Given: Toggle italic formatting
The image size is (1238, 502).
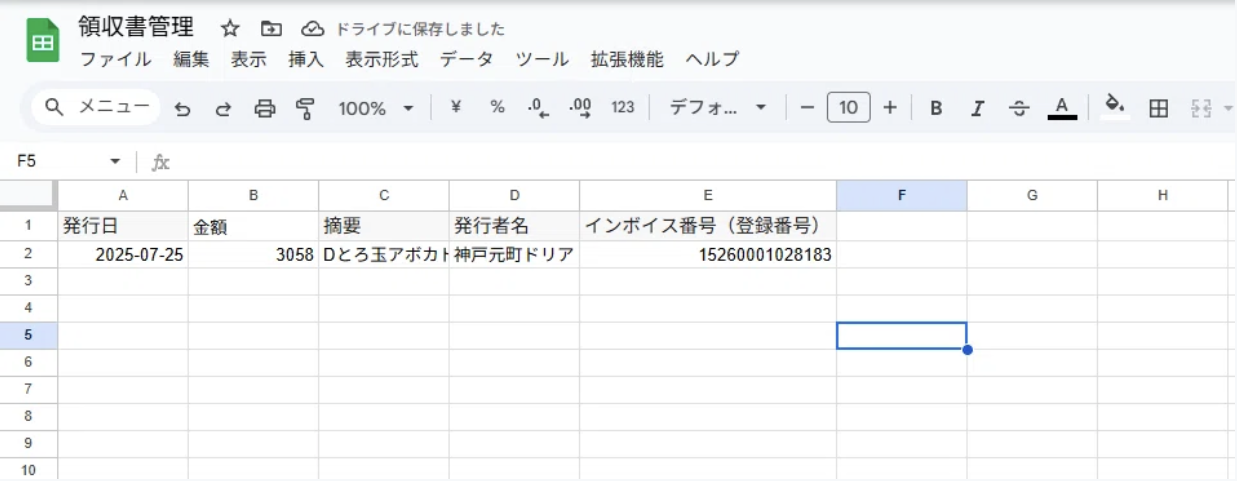Looking at the screenshot, I should [x=978, y=109].
